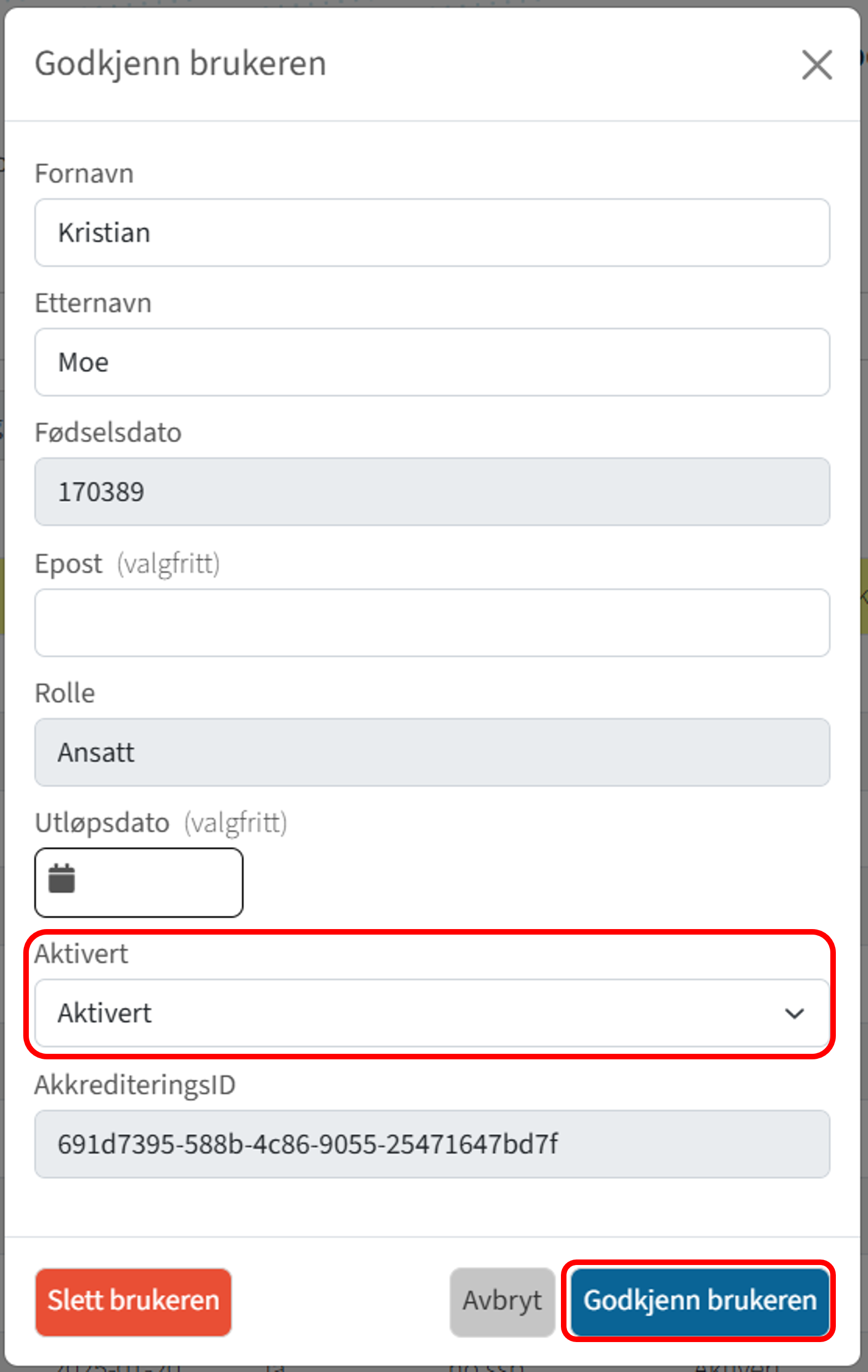Click the Rolle field showing Ansatt

coord(432,752)
